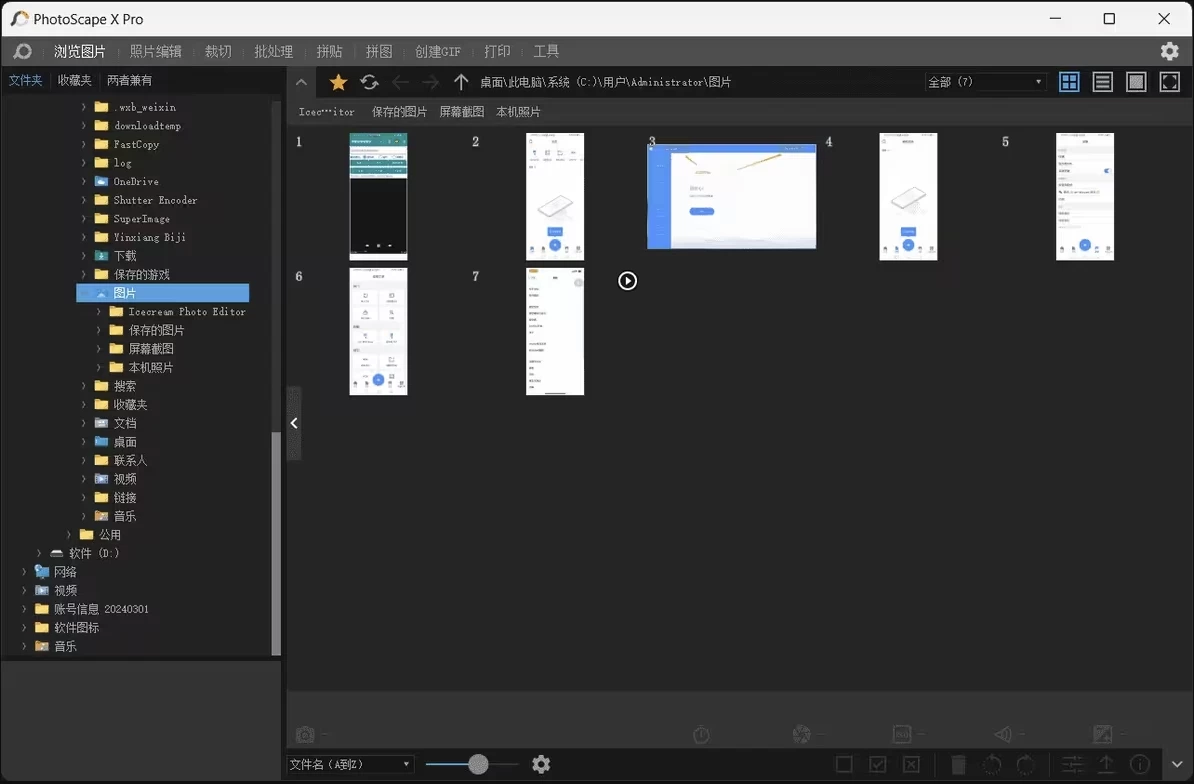Screen dimensions: 1194x784
Task: Refresh the folder with the reload icon
Action: [369, 82]
